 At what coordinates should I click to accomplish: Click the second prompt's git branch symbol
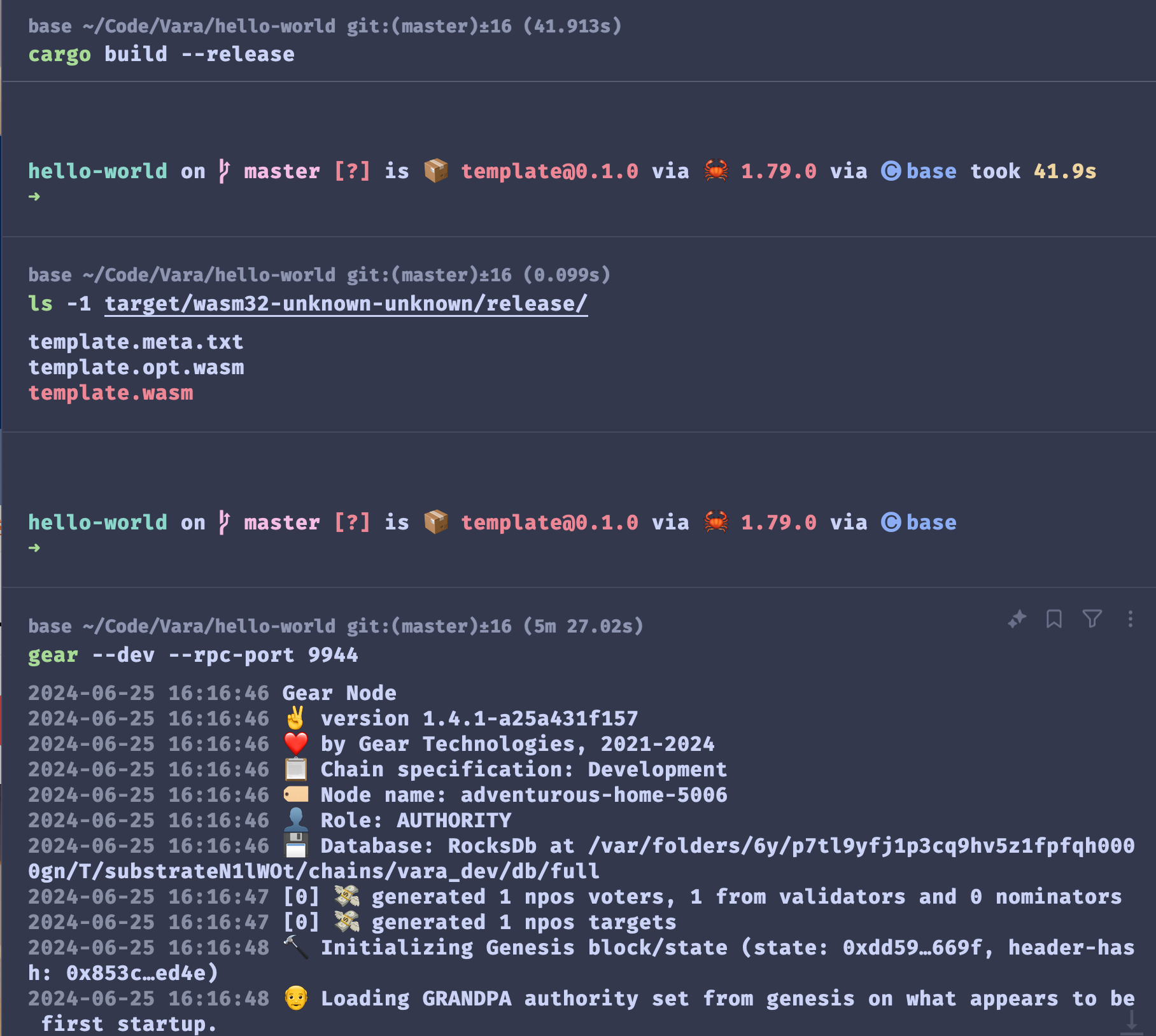tap(224, 522)
